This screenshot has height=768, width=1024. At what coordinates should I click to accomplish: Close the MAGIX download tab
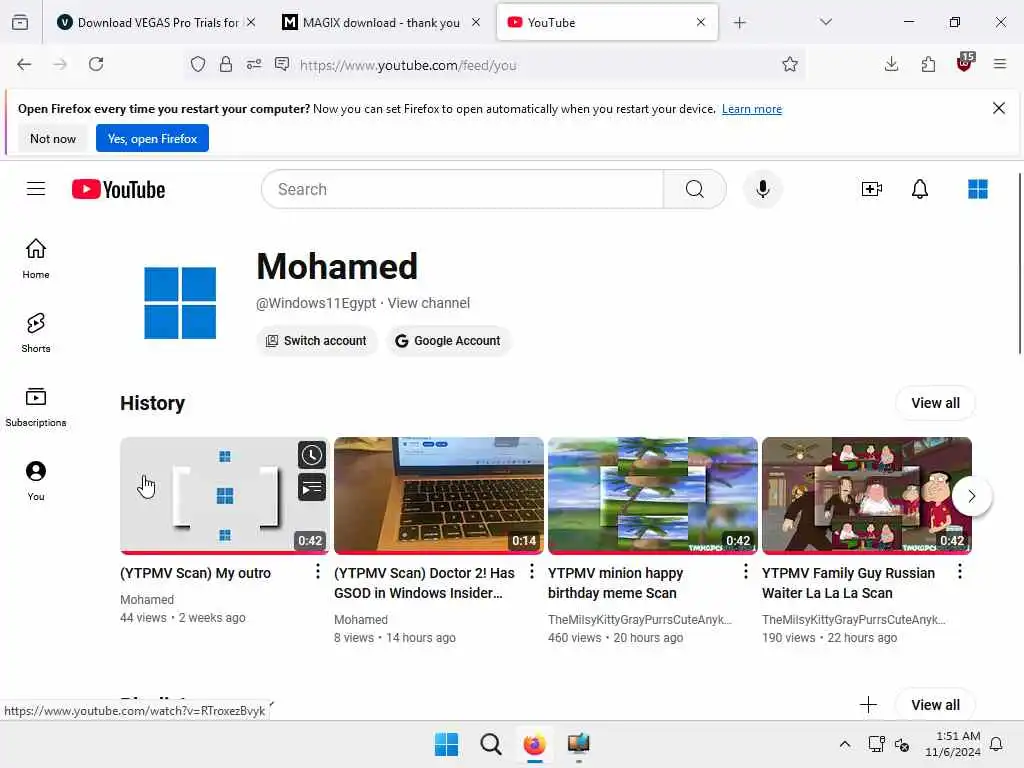click(x=475, y=23)
